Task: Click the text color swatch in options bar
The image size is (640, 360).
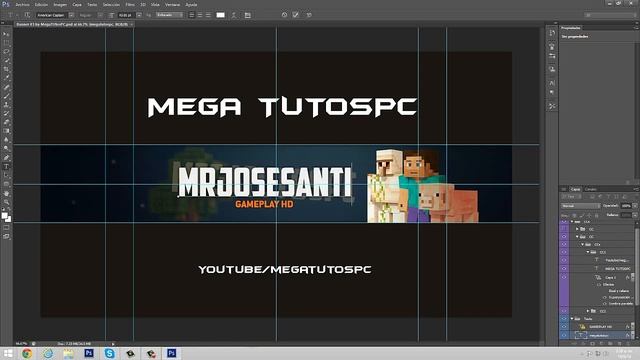Action: tap(220, 15)
